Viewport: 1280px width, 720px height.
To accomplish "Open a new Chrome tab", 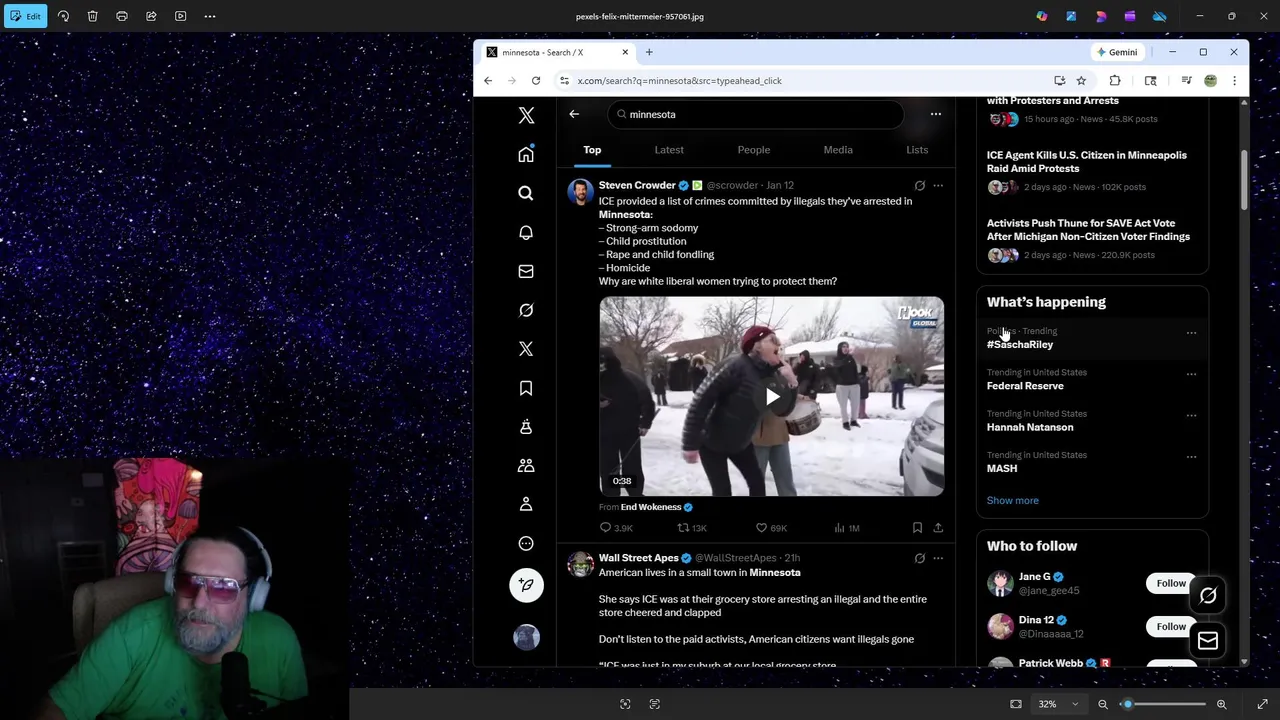I will click(x=649, y=52).
